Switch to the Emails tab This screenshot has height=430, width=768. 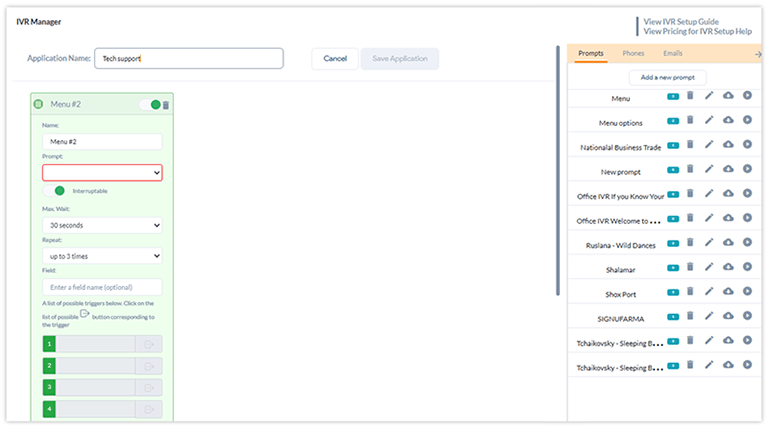click(x=672, y=53)
